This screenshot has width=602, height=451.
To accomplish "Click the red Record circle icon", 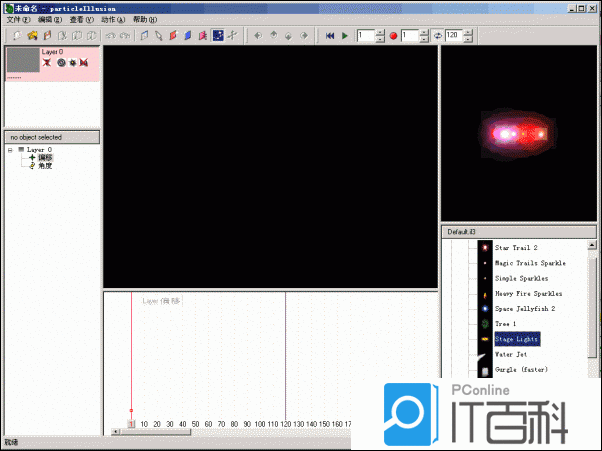I will click(394, 36).
